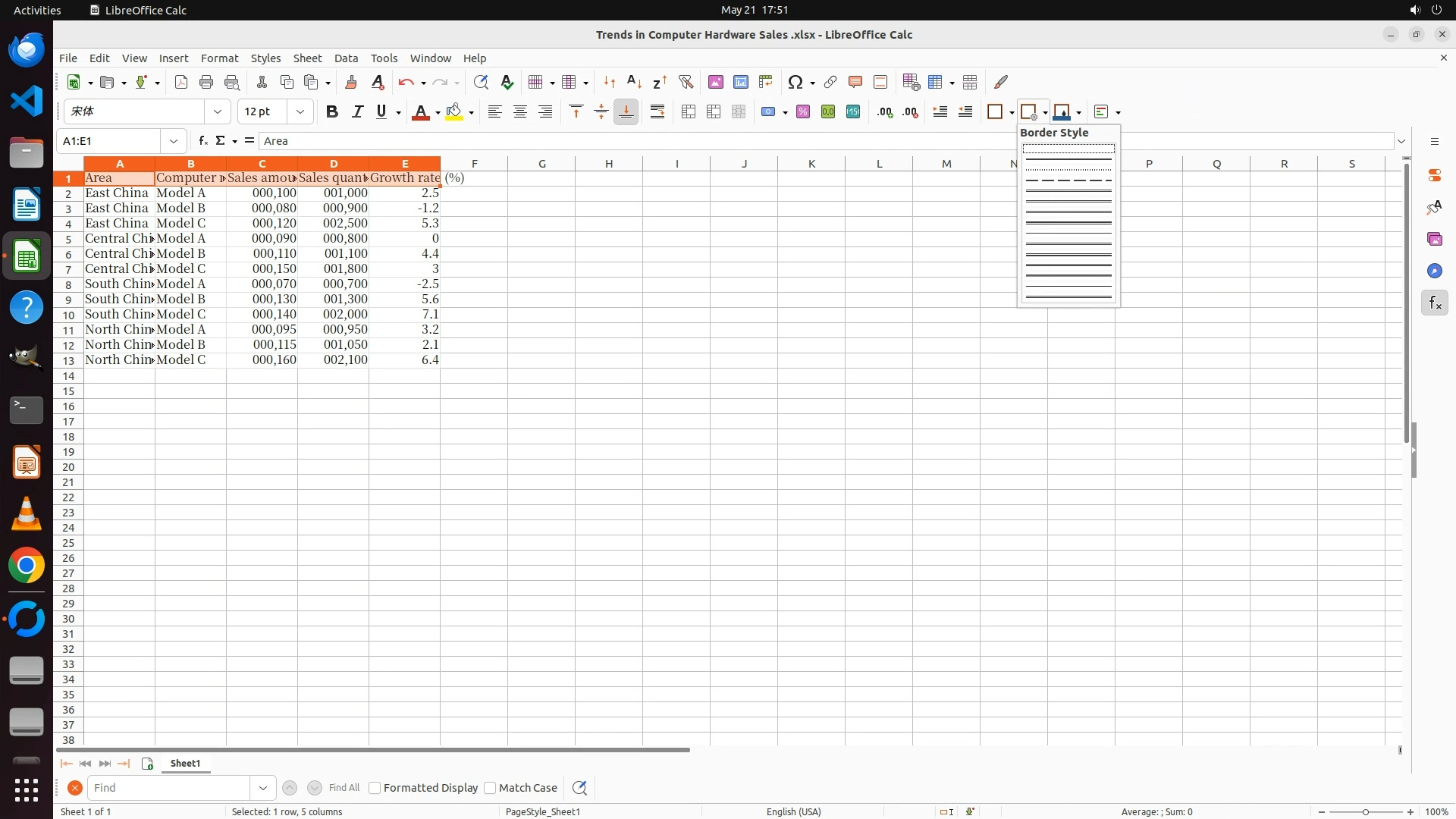The height and width of the screenshot is (819, 1456).
Task: Enable the Formatted Display checkbox
Action: pos(375,788)
